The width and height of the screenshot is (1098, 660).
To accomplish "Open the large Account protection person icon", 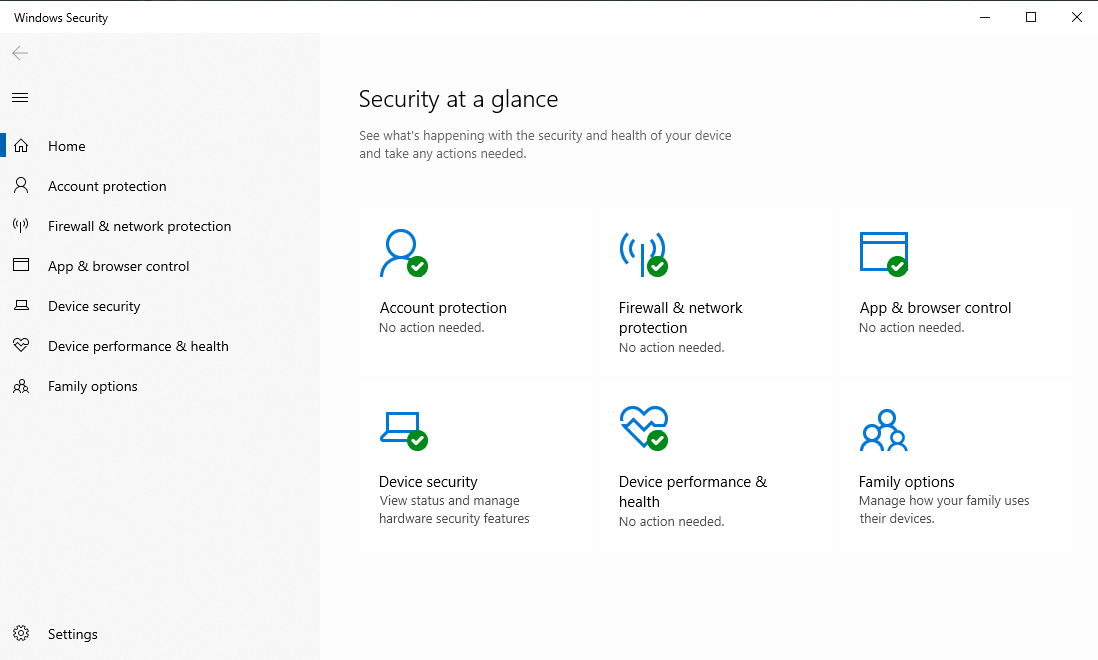I will 403,253.
